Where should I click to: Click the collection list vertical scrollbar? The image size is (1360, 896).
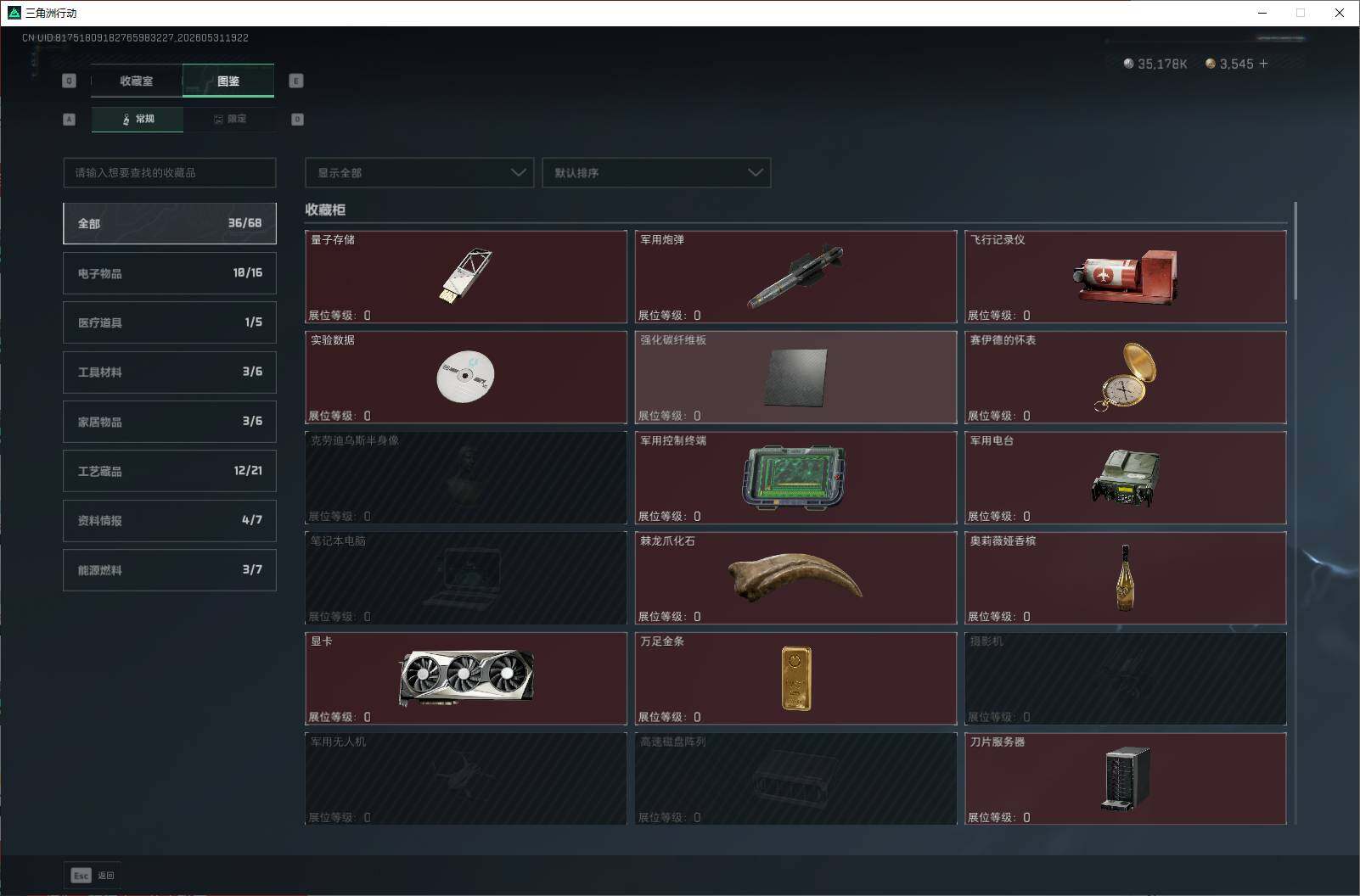pos(1295,251)
